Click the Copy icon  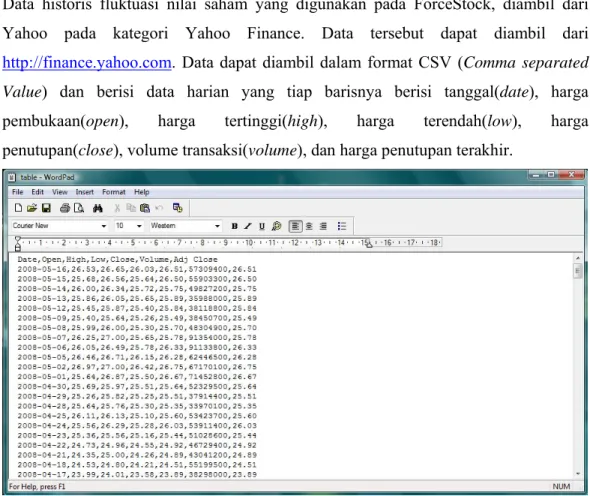pos(131,208)
